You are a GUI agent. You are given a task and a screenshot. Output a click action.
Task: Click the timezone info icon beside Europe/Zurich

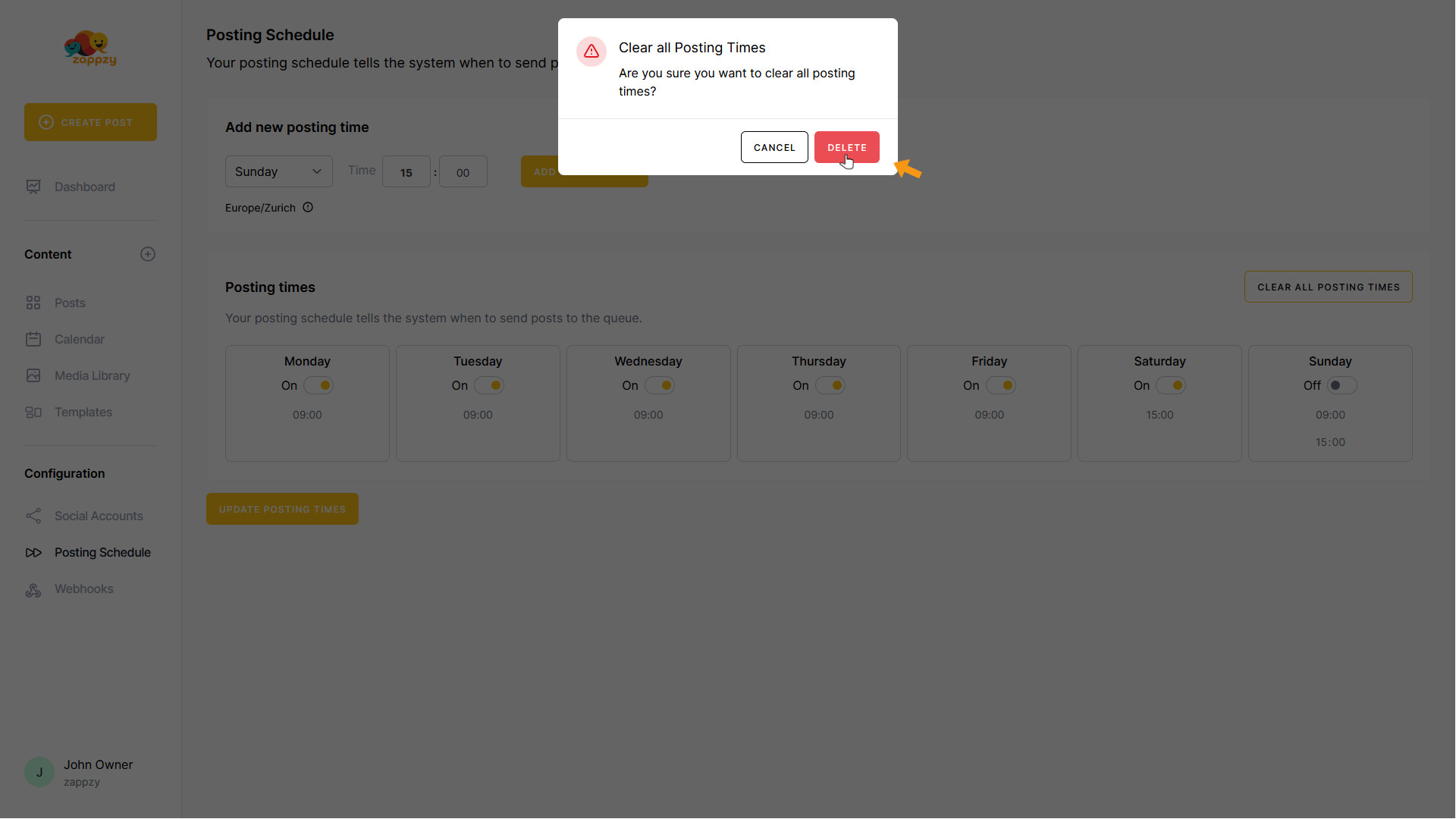click(308, 207)
